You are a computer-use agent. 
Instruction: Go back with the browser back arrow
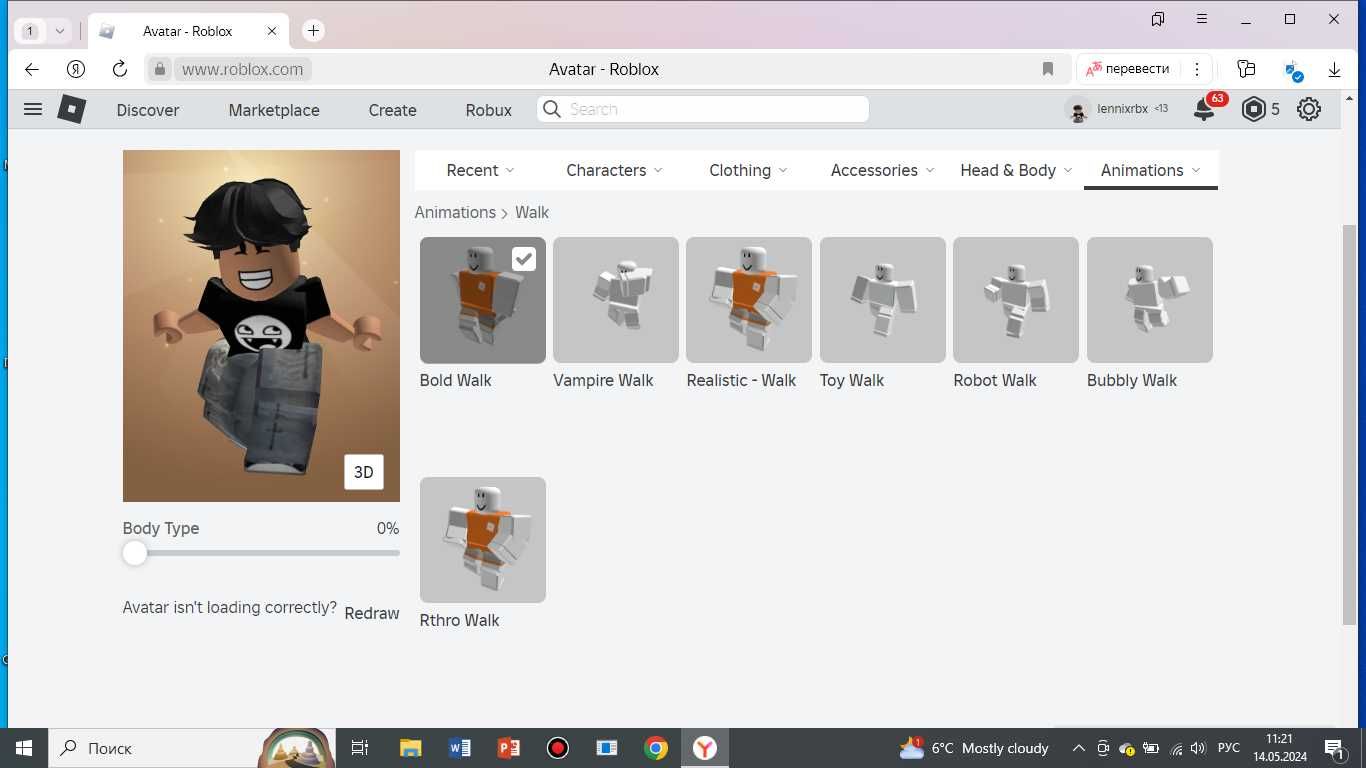[x=32, y=69]
